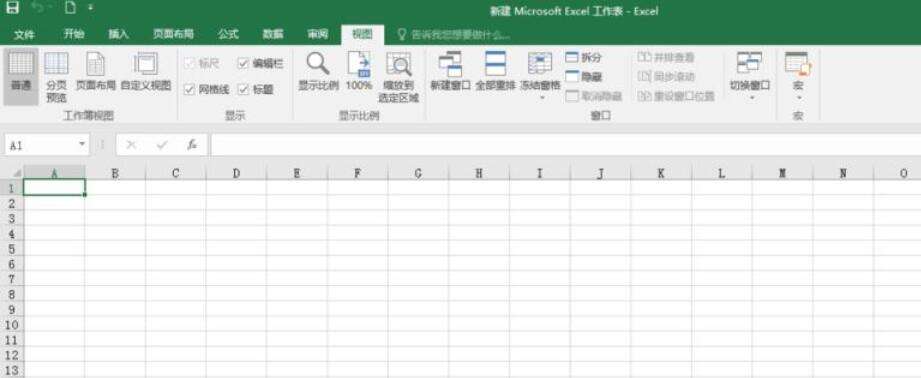The width and height of the screenshot is (921, 378).
Task: Select column G header
Action: 418,173
